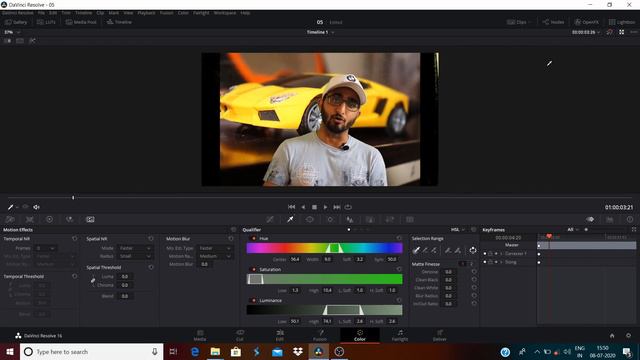Open the Timeline 1 name dropdown
Image resolution: width=640 pixels, height=360 pixels.
(x=320, y=32)
